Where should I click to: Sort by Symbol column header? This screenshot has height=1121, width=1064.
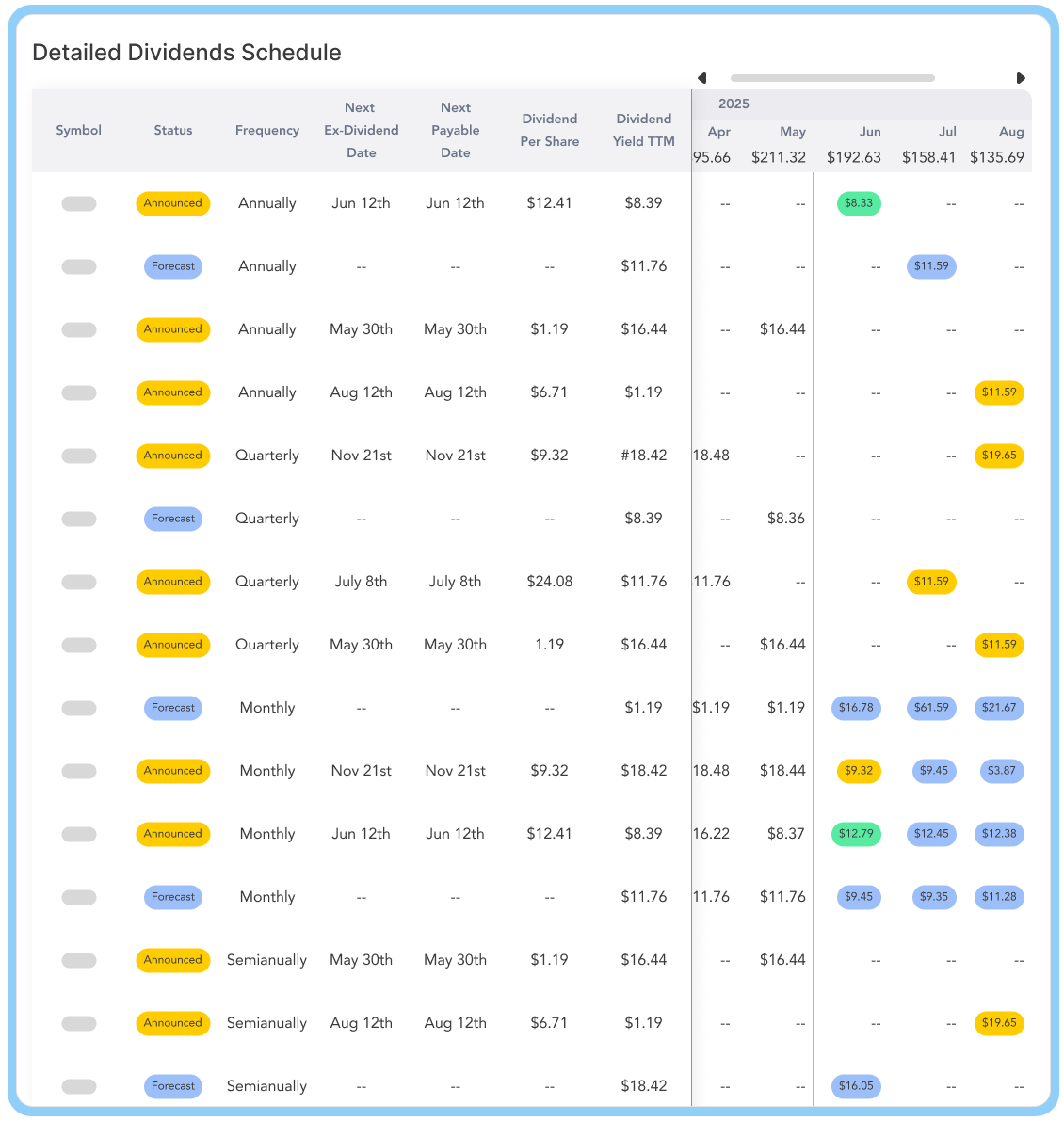tap(79, 130)
